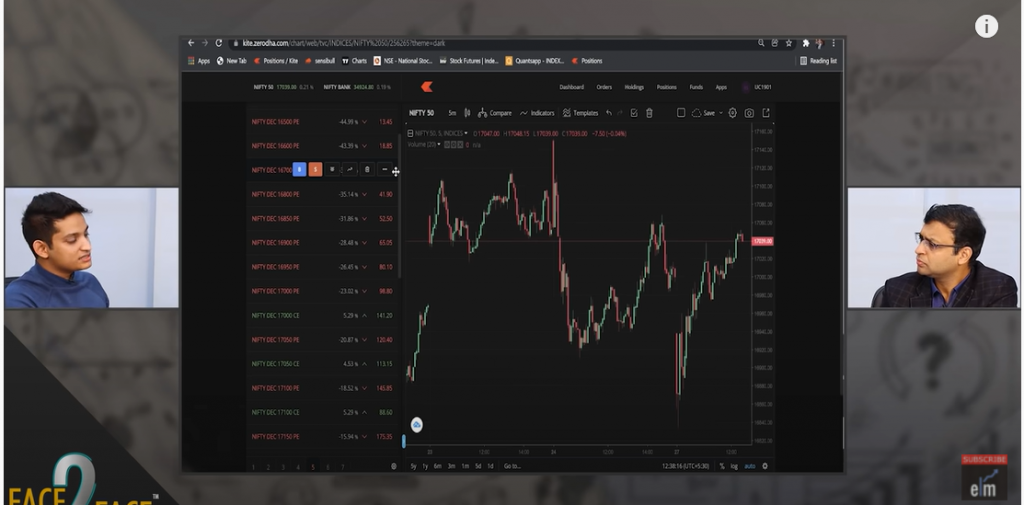Collapse legend using icon beside NIFTY 50, 5, INDICES
1024x505 pixels.
click(410, 133)
